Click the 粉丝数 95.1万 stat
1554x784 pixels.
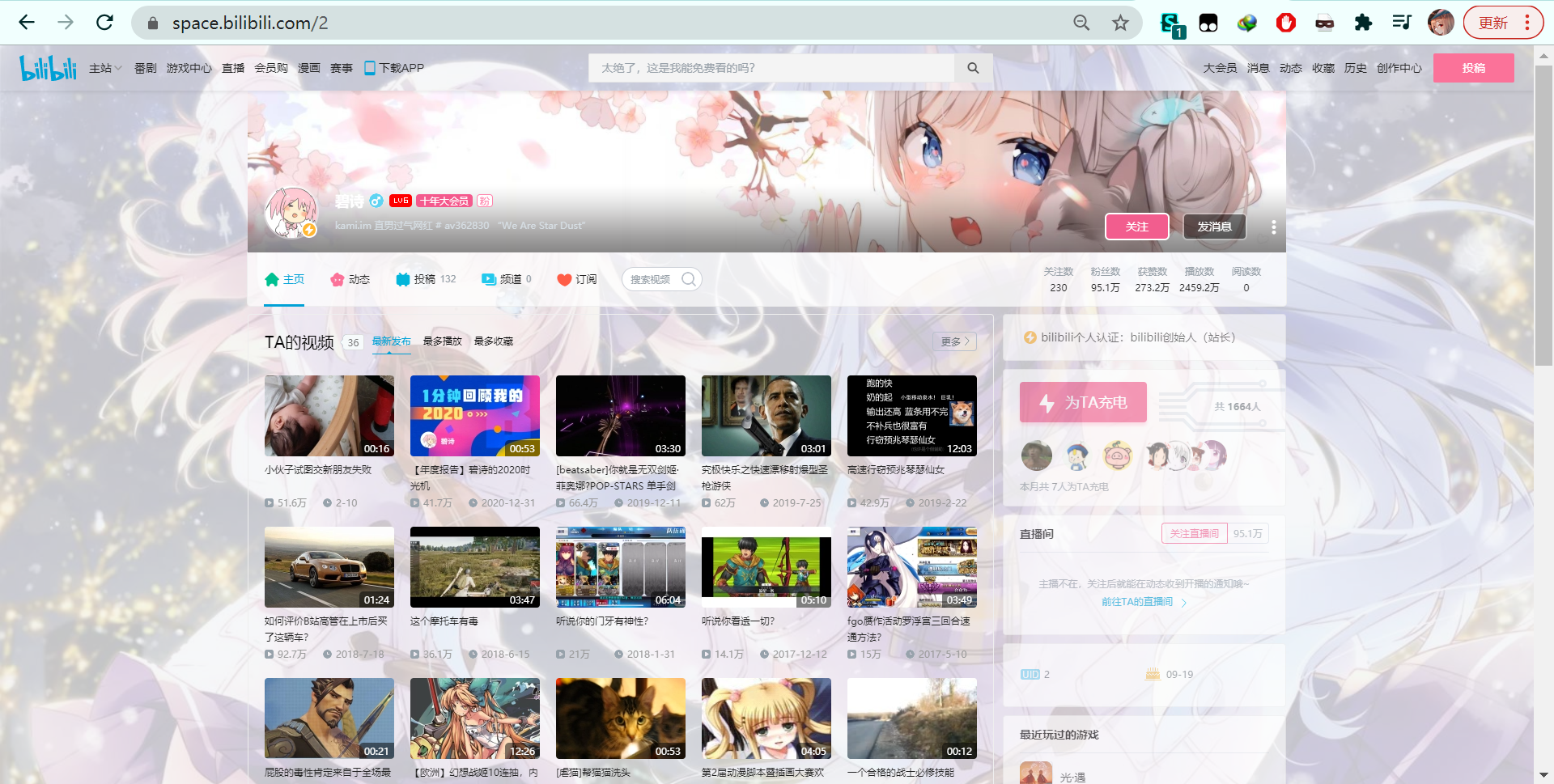pos(1106,280)
